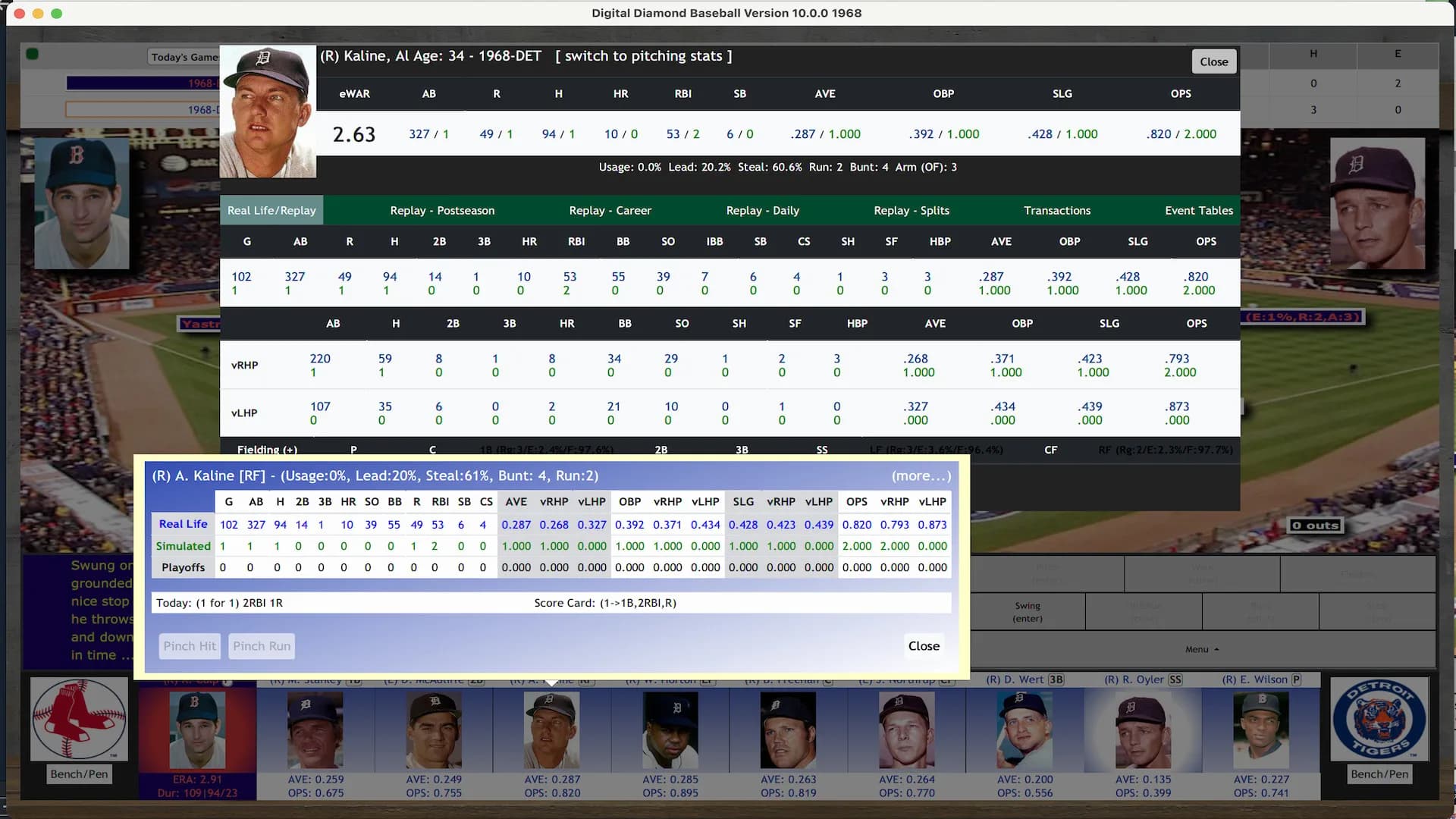Click the Fielding (+) label
1456x819 pixels.
tap(267, 450)
